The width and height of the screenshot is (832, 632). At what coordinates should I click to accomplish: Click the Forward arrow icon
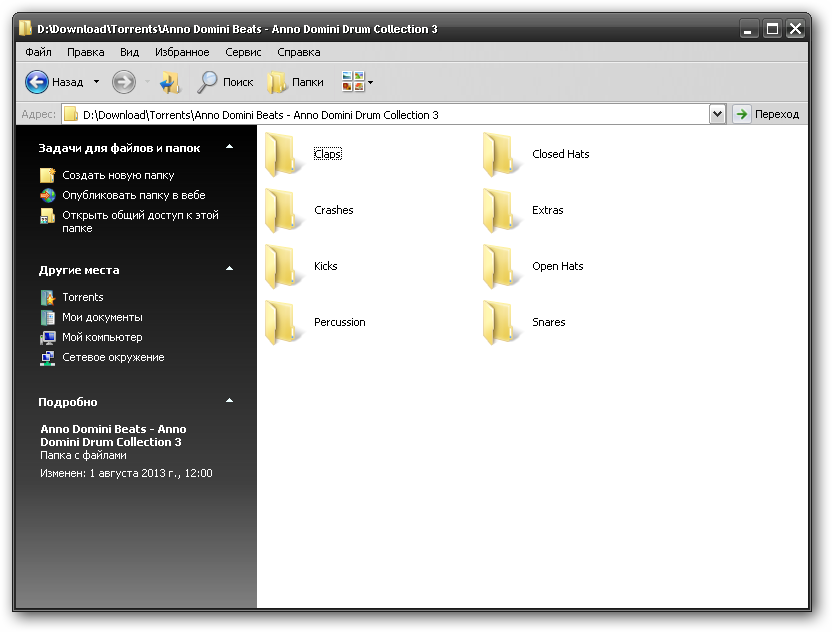[123, 82]
